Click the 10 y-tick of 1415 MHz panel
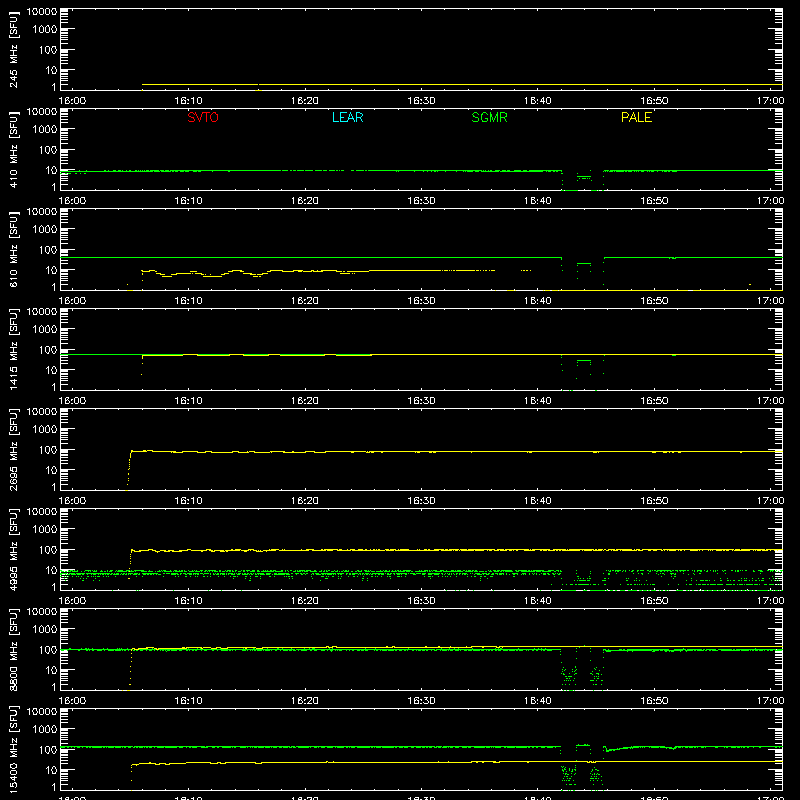The width and height of the screenshot is (800, 800). (x=51, y=370)
